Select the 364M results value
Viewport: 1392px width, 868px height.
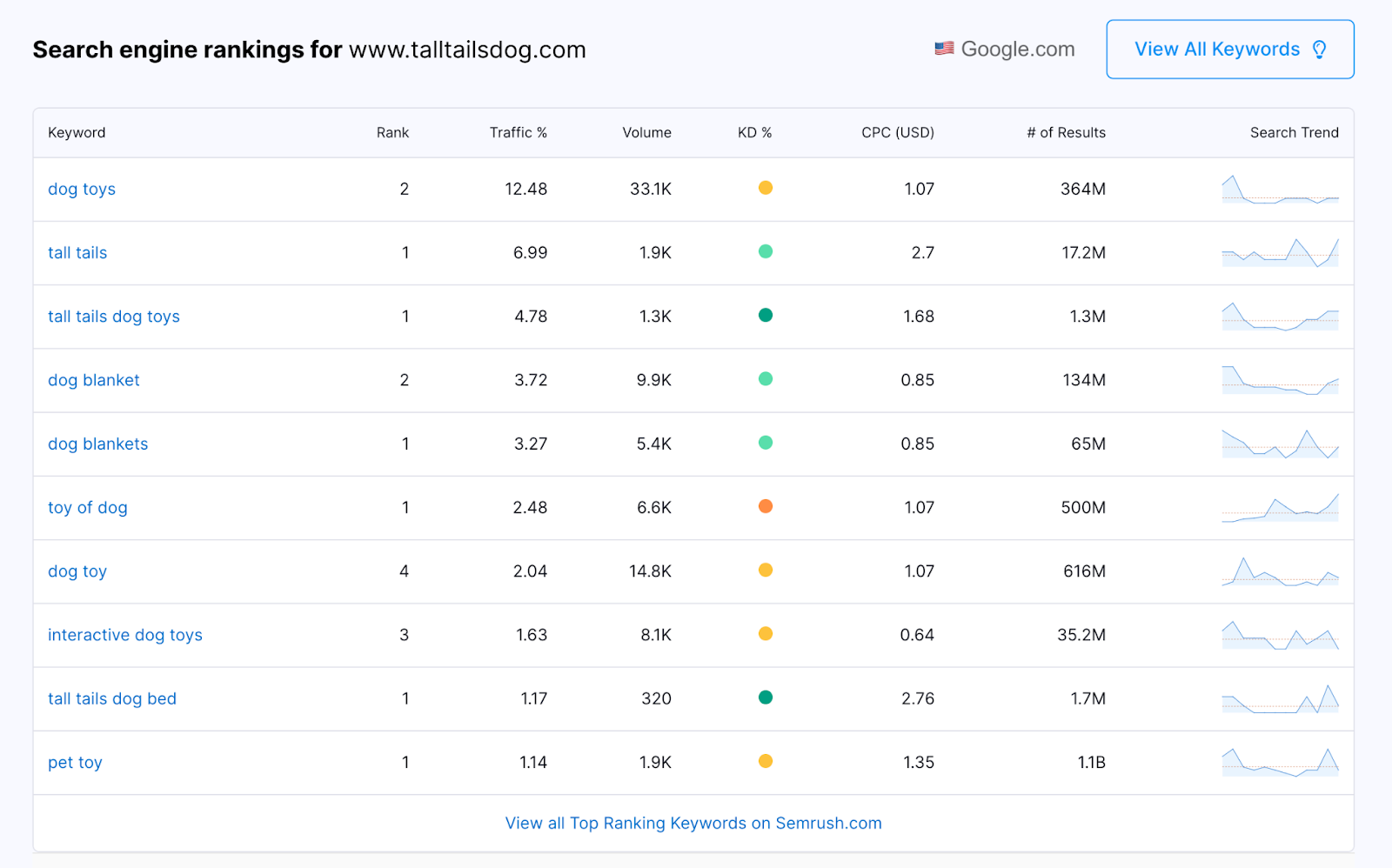click(x=1083, y=190)
